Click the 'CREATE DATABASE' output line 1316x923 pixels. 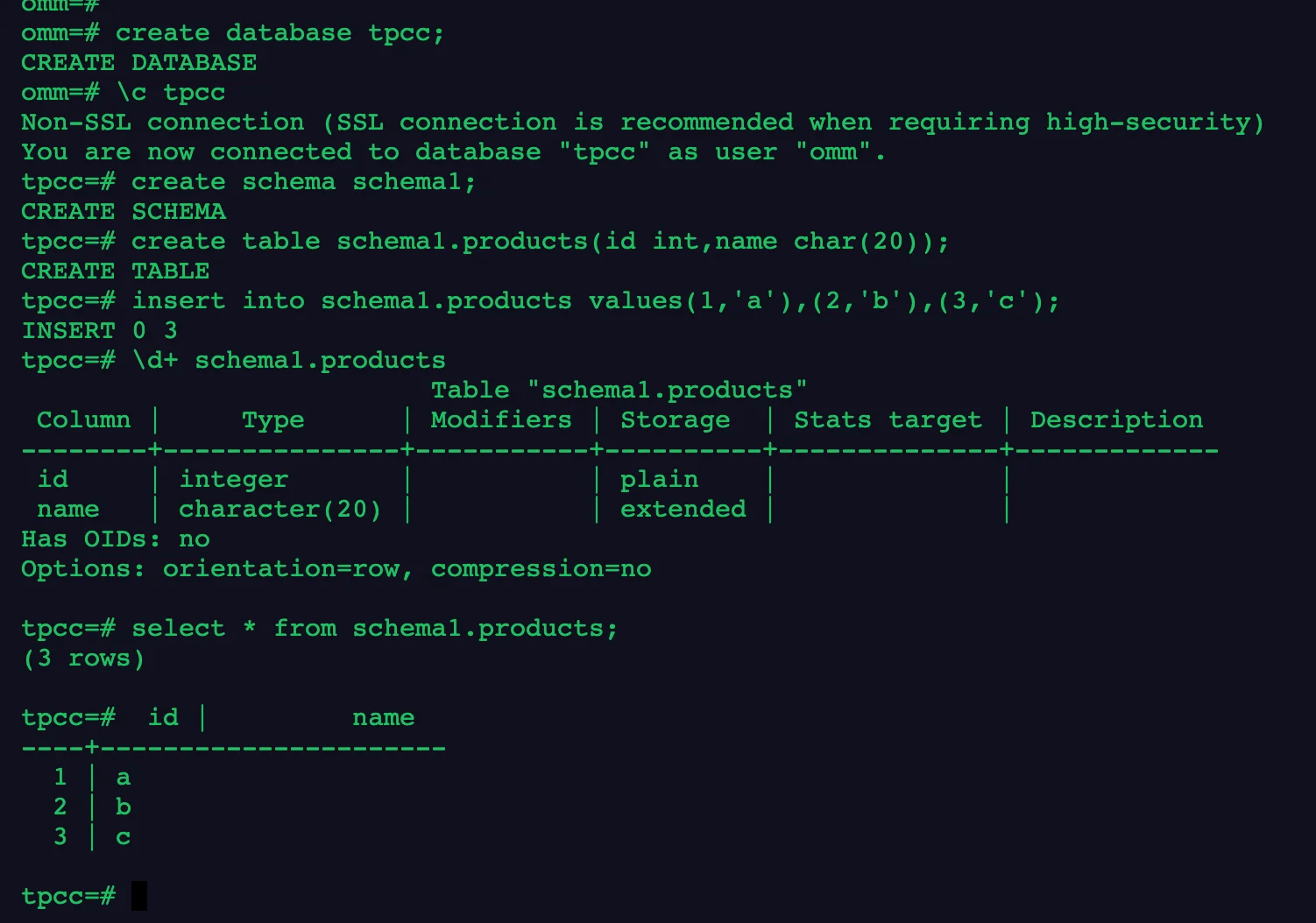[x=138, y=63]
